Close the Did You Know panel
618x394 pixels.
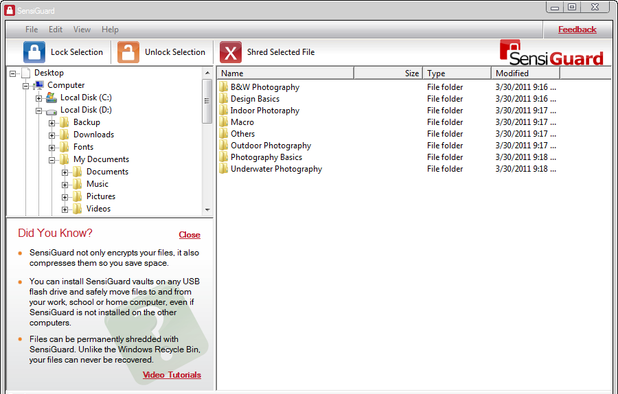coord(189,235)
